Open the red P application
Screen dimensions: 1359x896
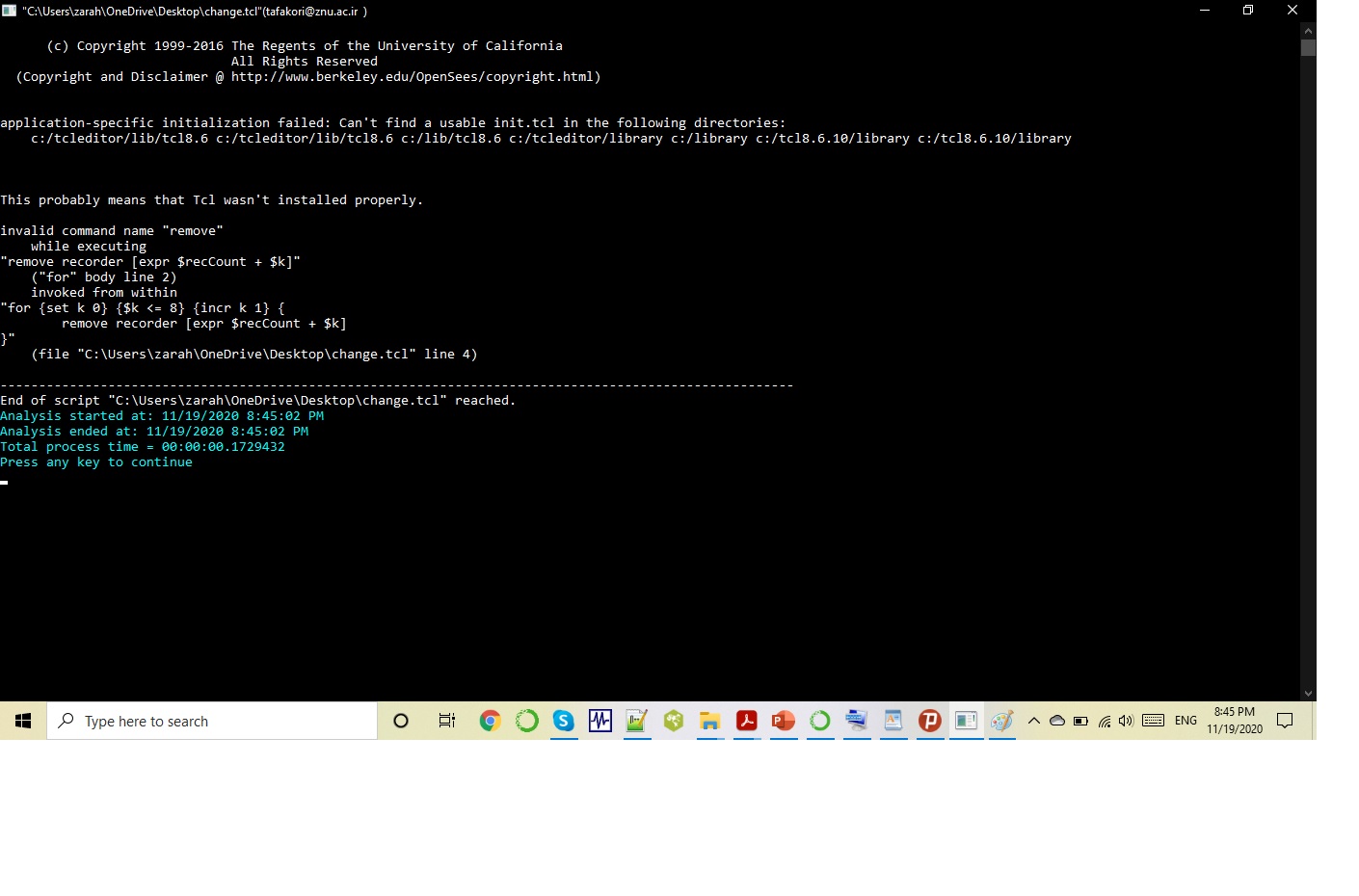[929, 721]
